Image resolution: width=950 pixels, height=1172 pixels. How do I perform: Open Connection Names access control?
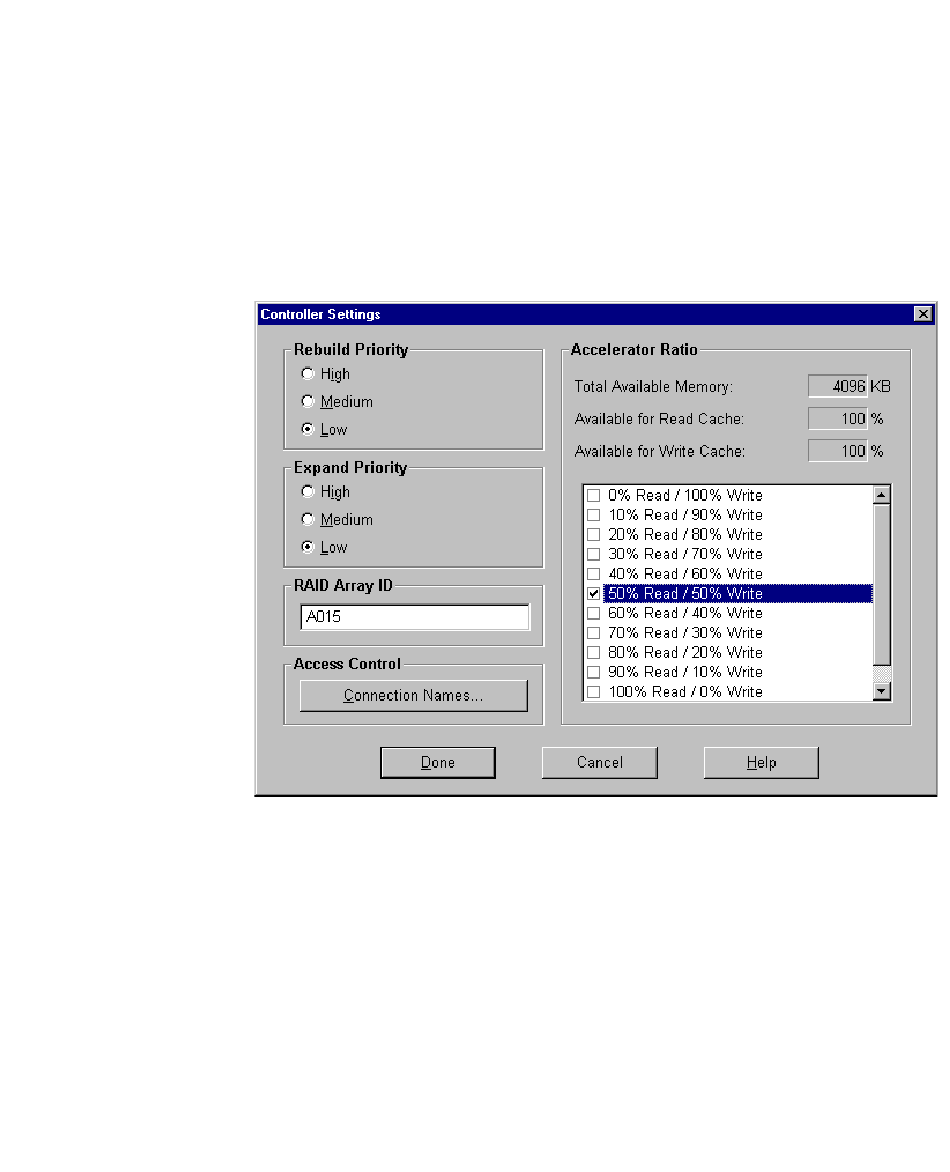(413, 696)
